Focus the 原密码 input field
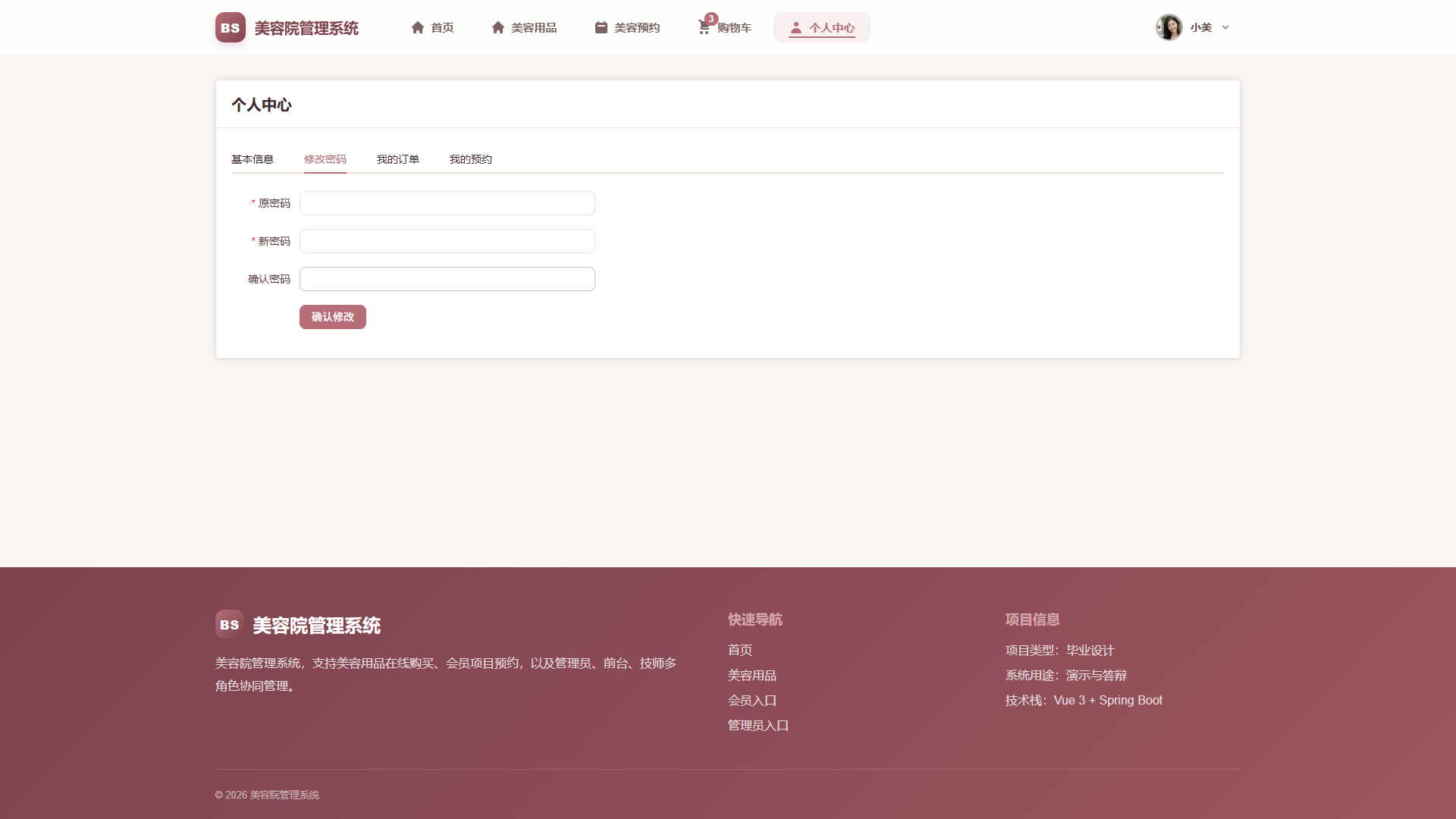Screen dimensions: 1456x819 pyautogui.click(x=447, y=203)
